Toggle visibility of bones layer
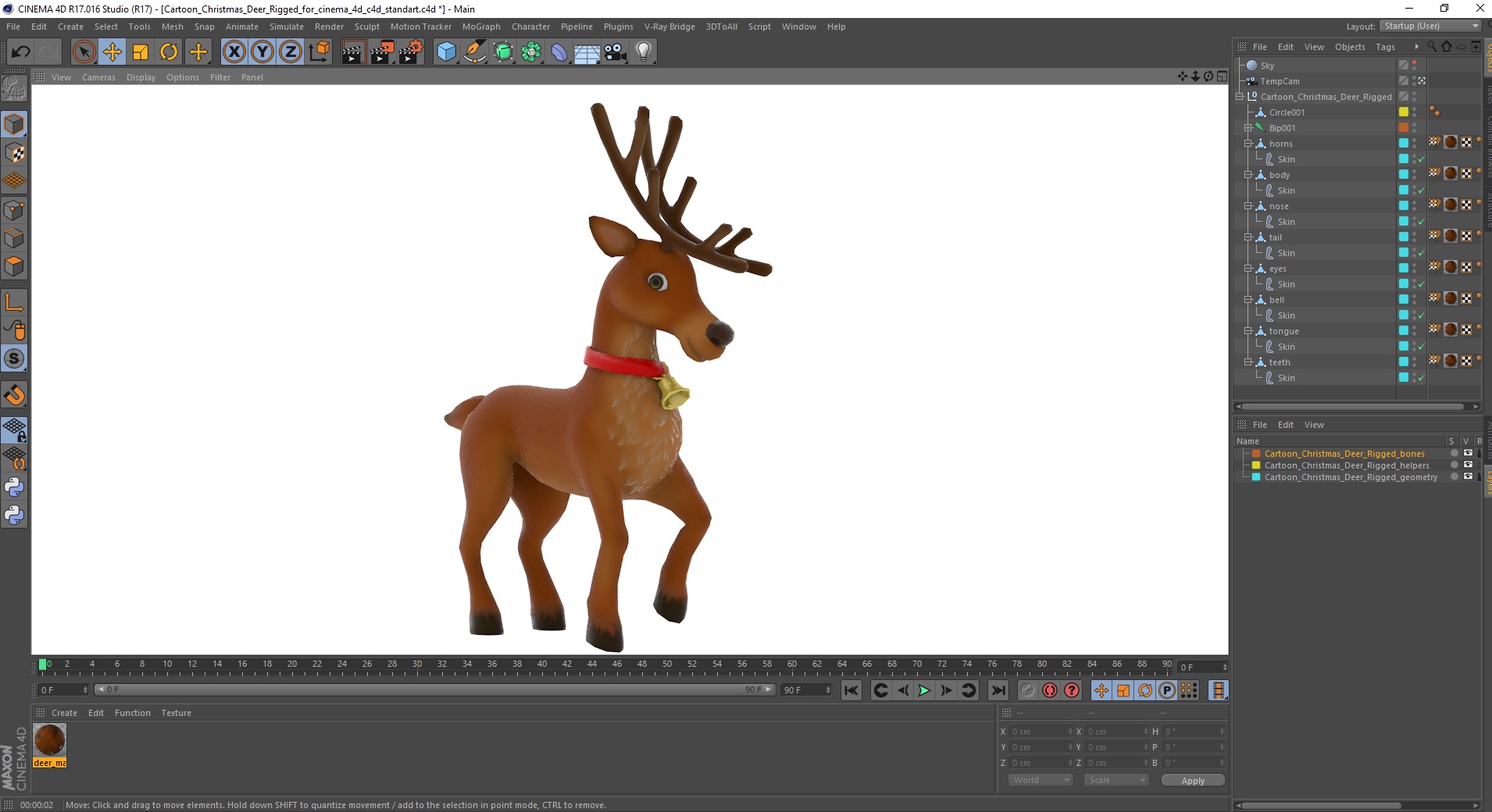The height and width of the screenshot is (812, 1492). coord(1468,454)
